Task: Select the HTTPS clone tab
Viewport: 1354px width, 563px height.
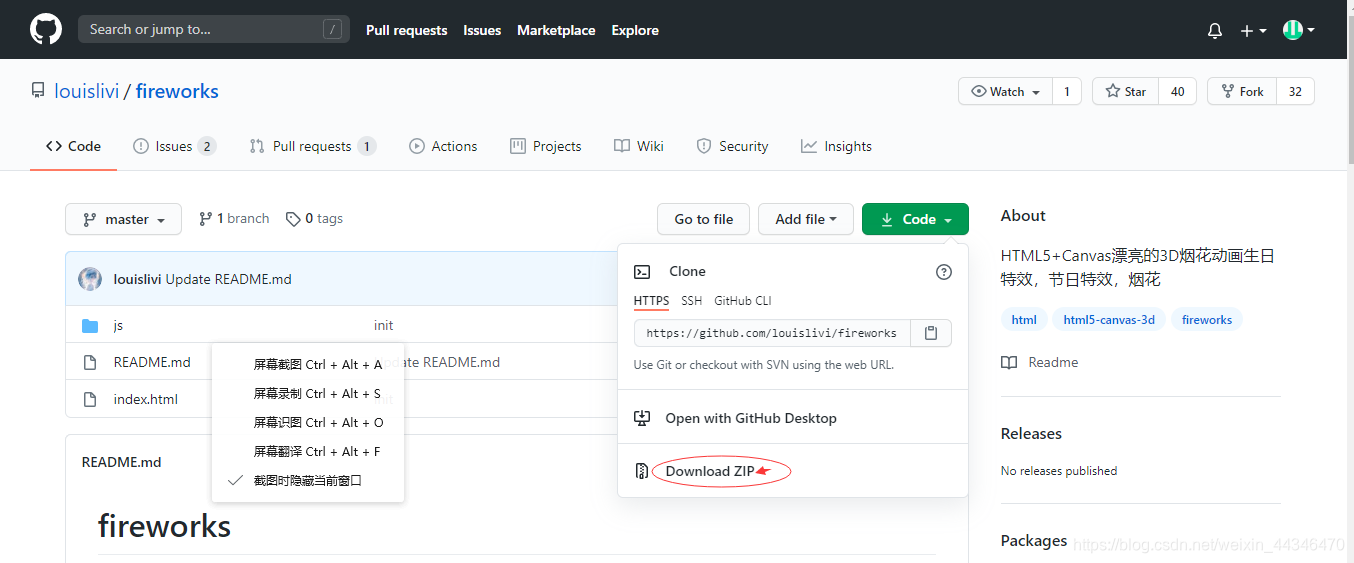Action: (651, 301)
